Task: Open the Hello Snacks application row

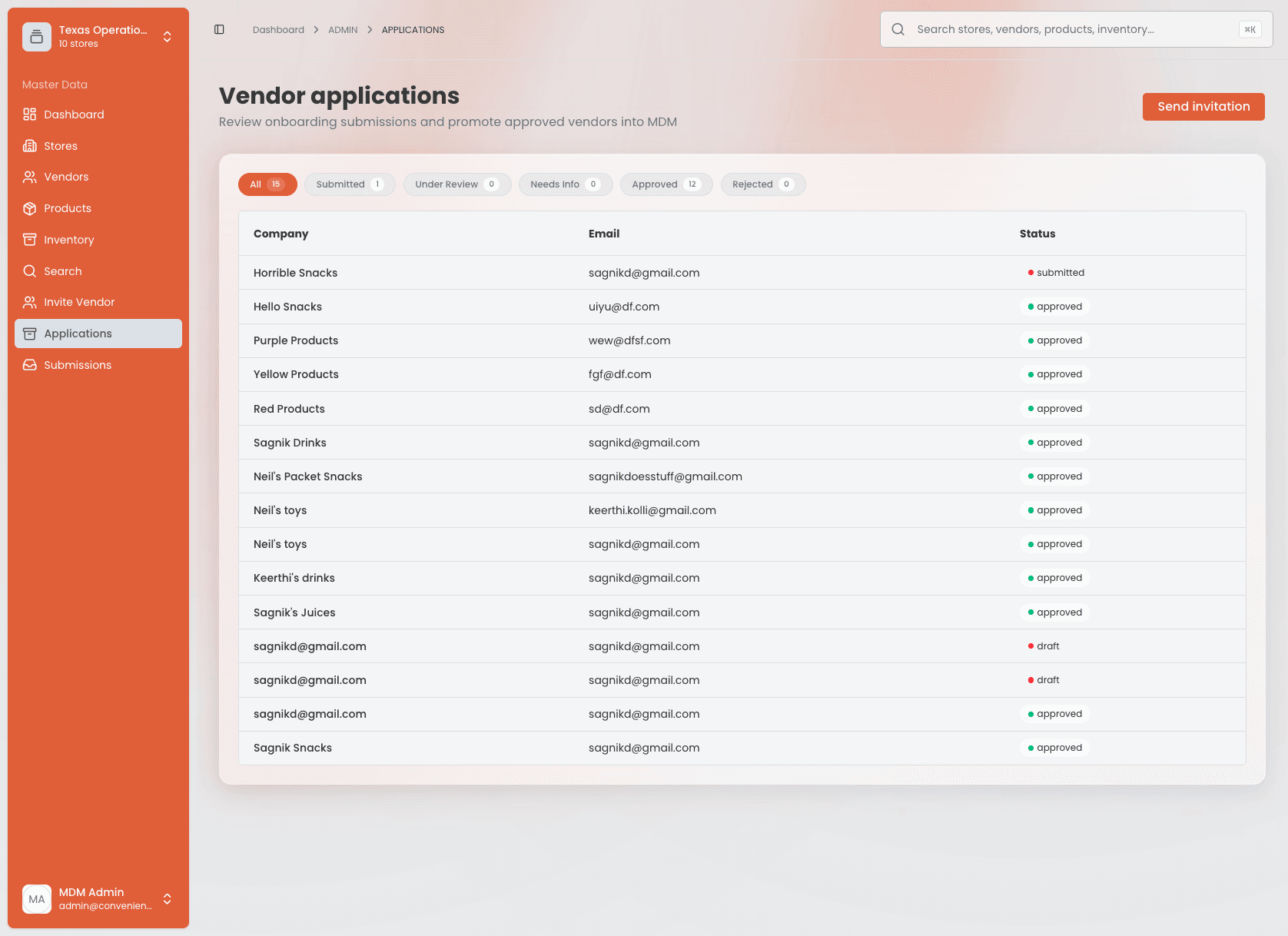Action: [x=742, y=307]
